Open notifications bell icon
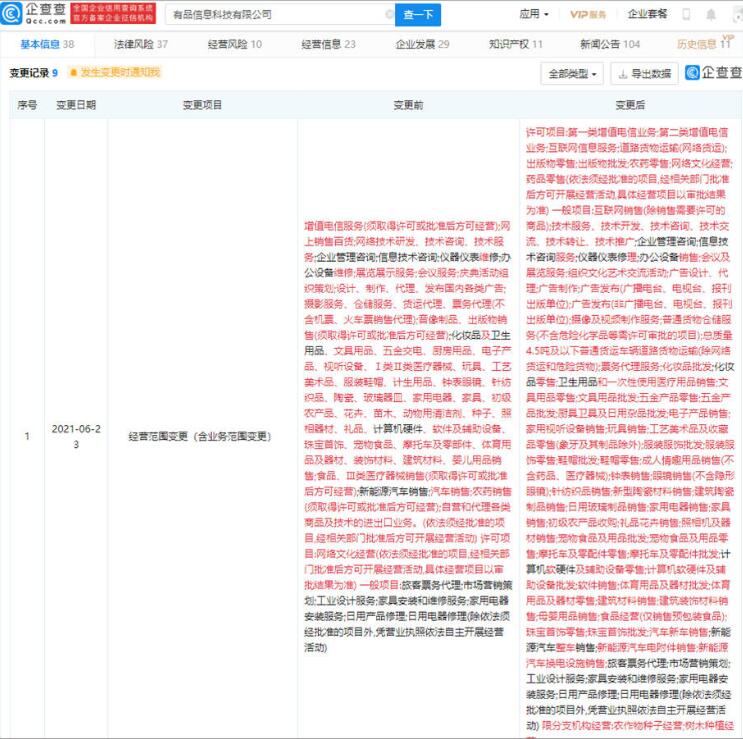The image size is (743, 739). 711,15
